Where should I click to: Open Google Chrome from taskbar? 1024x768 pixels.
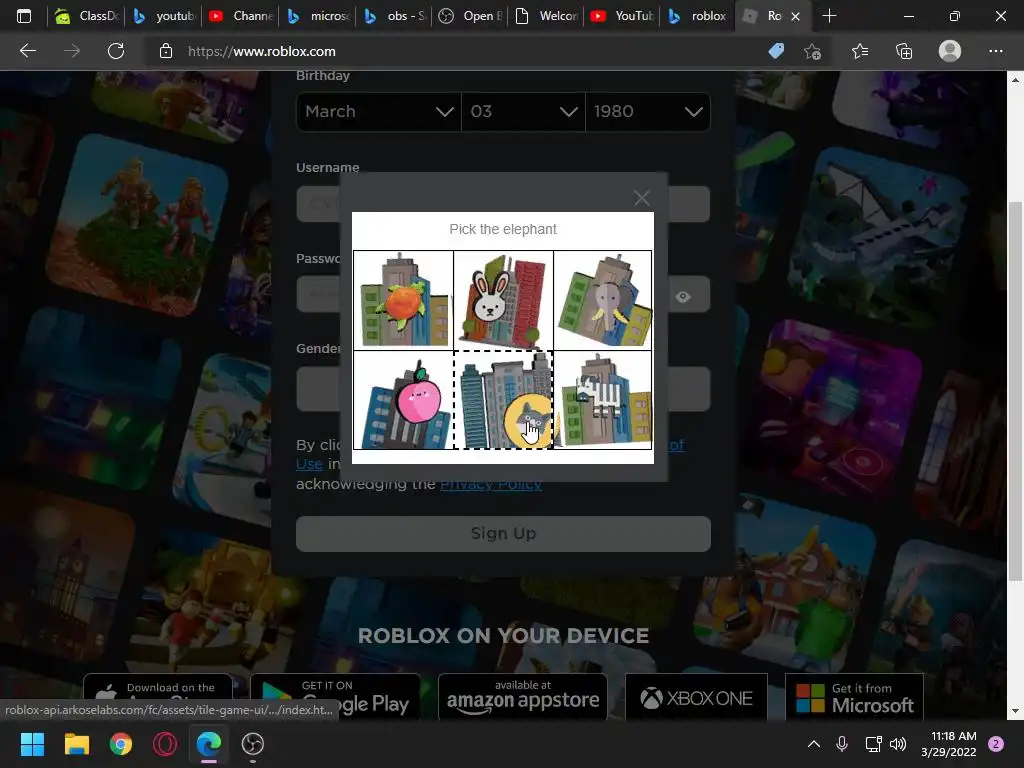[x=121, y=744]
